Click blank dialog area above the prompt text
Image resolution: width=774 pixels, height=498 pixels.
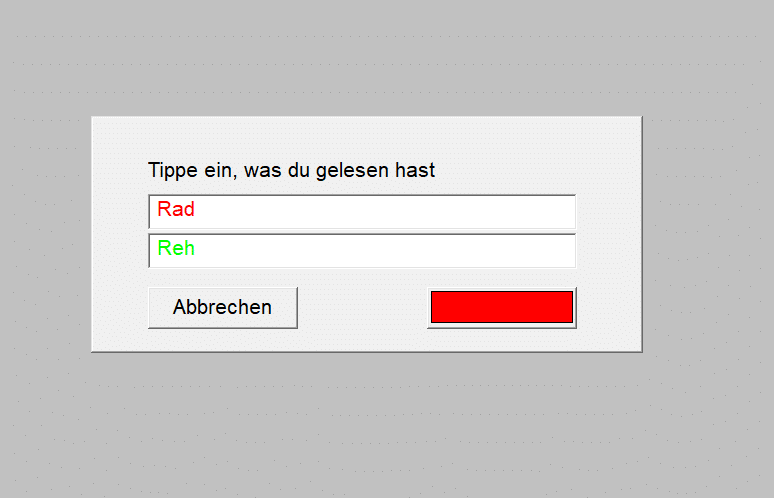362,137
